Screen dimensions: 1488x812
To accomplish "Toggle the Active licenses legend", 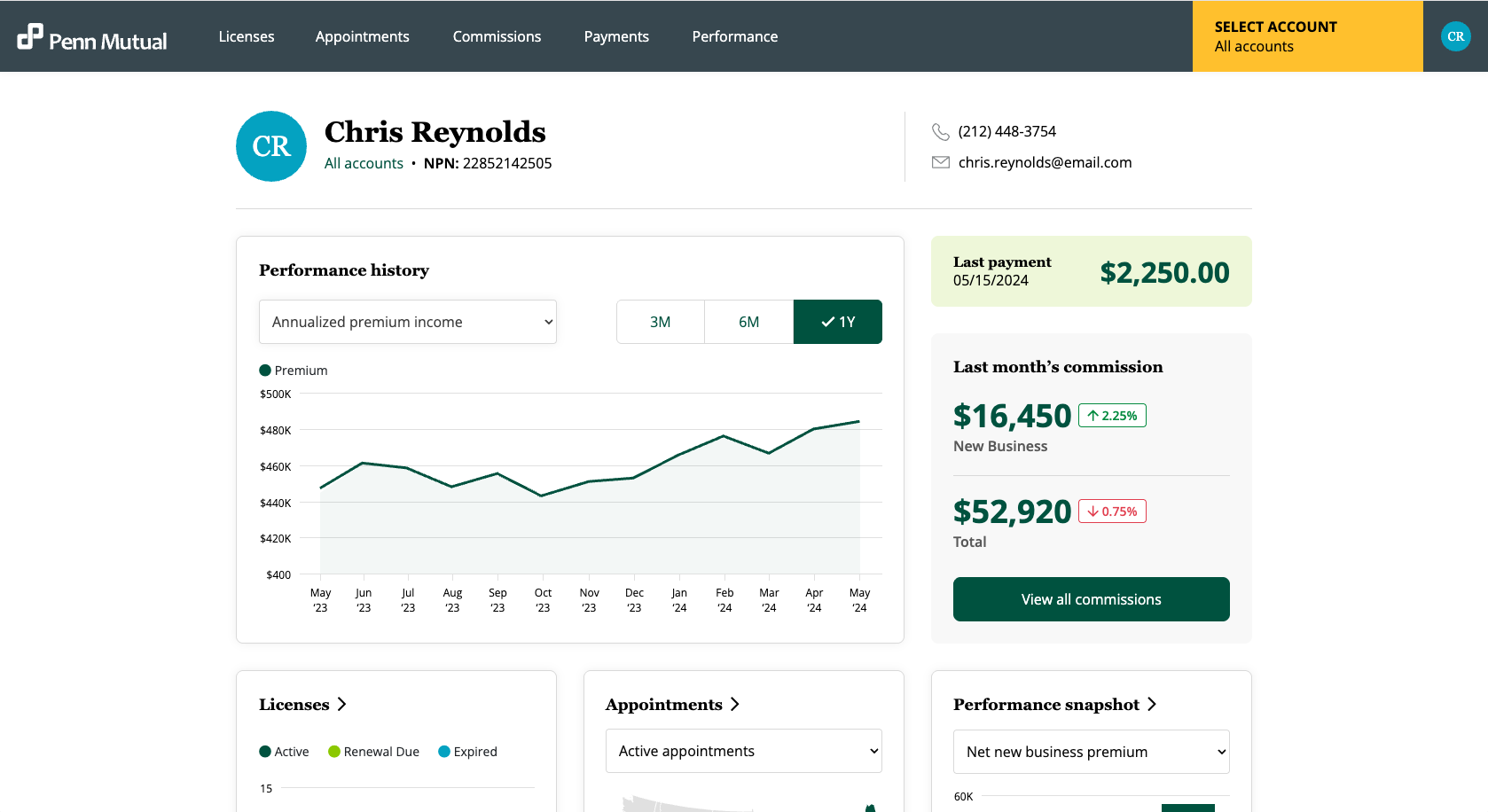I will (284, 752).
